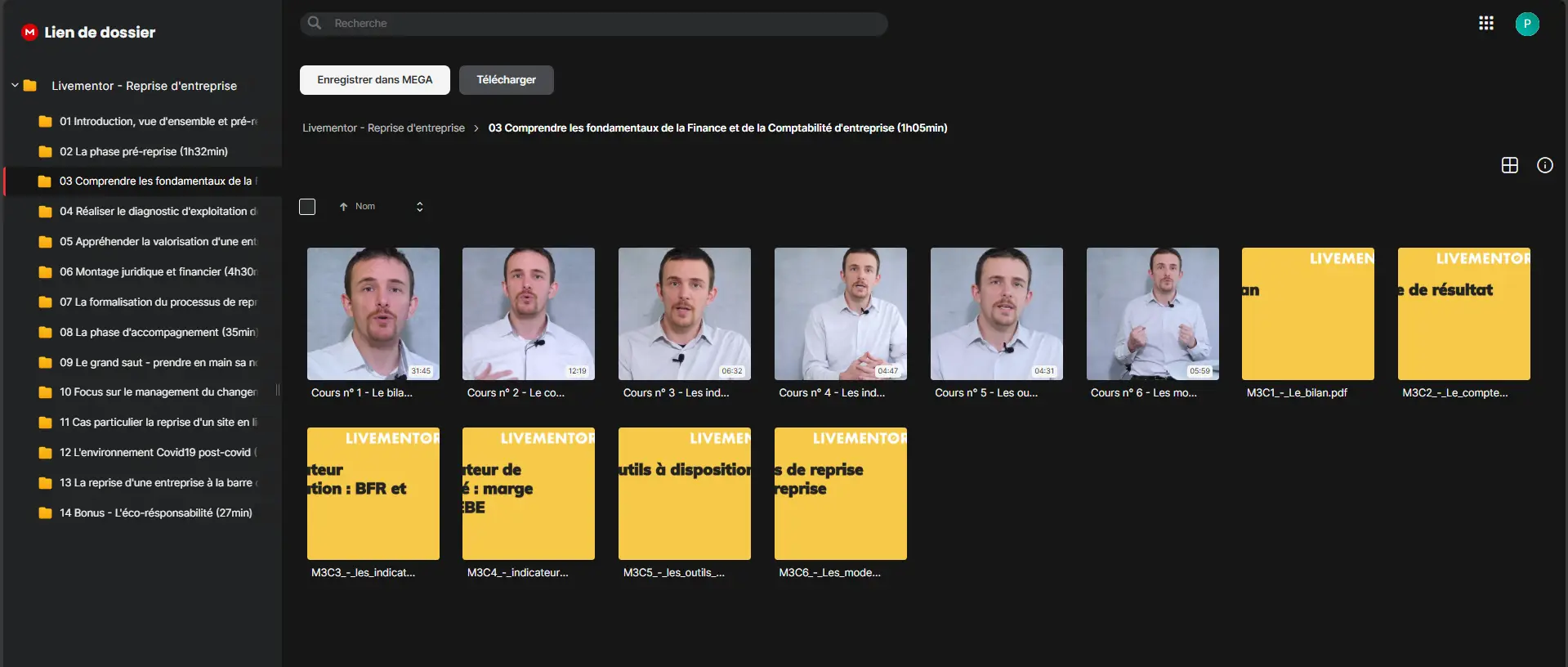Open video Cours n° 6 - Les mo thumbnail
Viewport: 1568px width, 667px height.
click(x=1153, y=314)
